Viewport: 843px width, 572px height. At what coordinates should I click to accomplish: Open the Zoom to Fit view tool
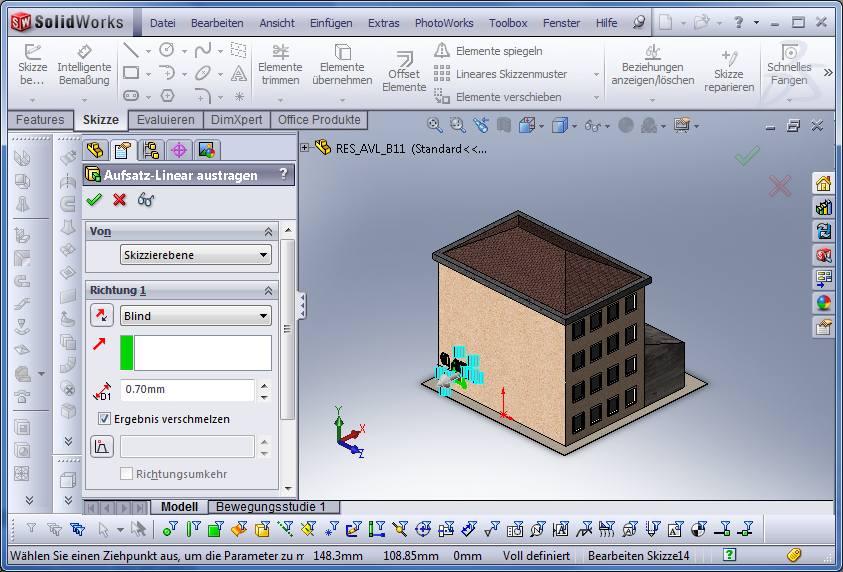[x=435, y=125]
